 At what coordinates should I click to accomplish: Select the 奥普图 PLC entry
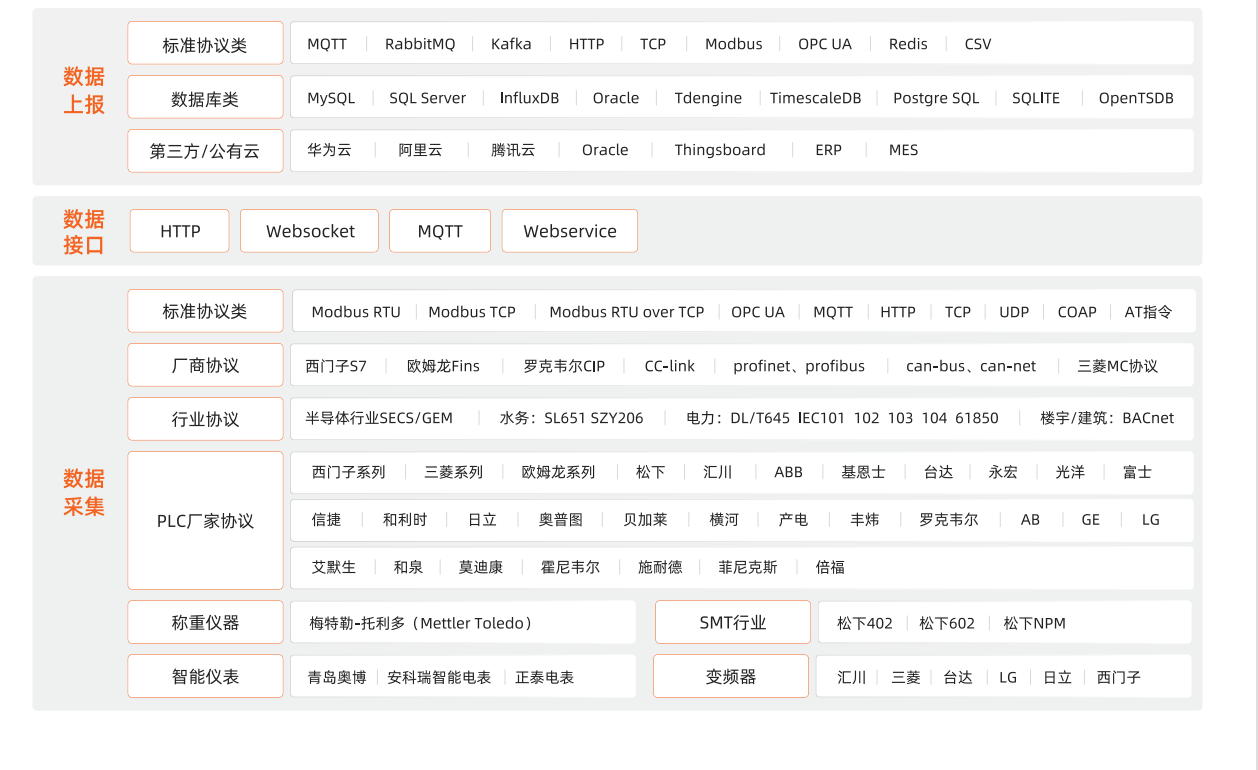561,520
